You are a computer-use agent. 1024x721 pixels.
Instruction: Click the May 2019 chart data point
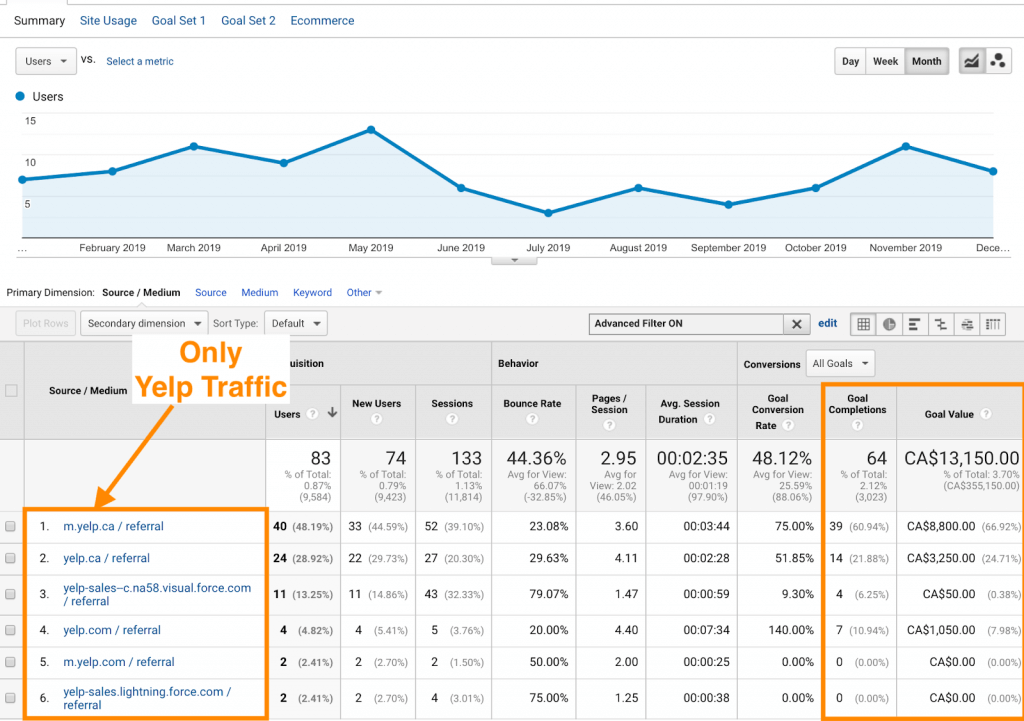371,130
